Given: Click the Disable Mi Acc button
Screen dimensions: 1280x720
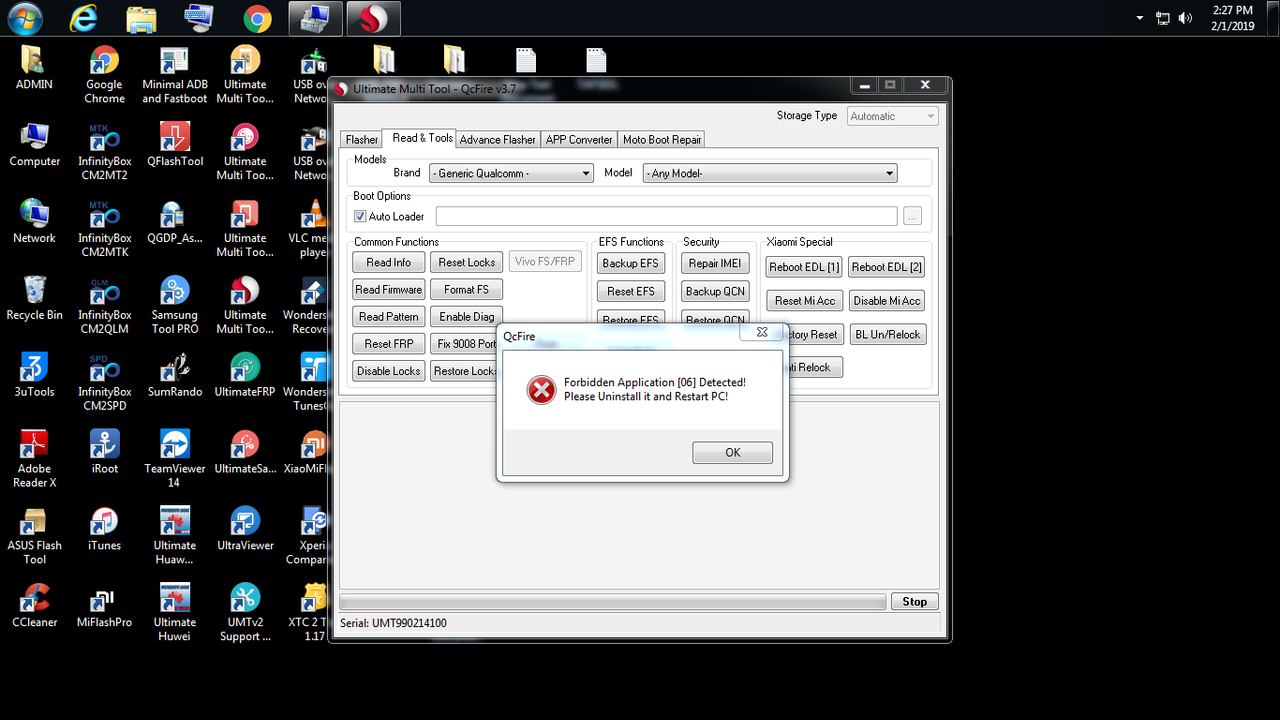Looking at the screenshot, I should pos(887,301).
